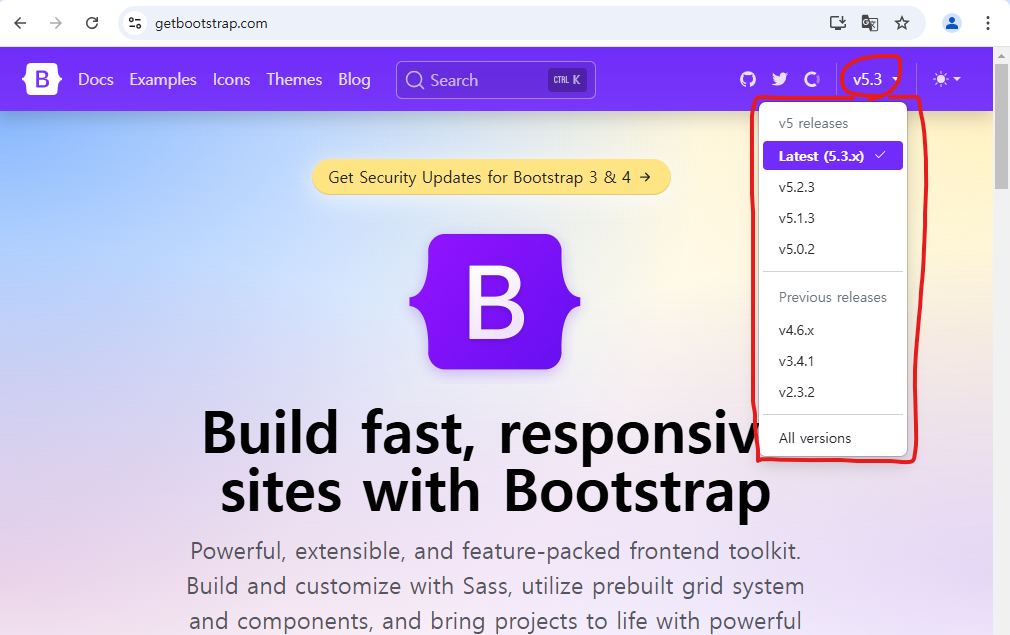Click the page vertical scrollbar thumb
Image resolution: width=1010 pixels, height=635 pixels.
pyautogui.click(x=1002, y=126)
